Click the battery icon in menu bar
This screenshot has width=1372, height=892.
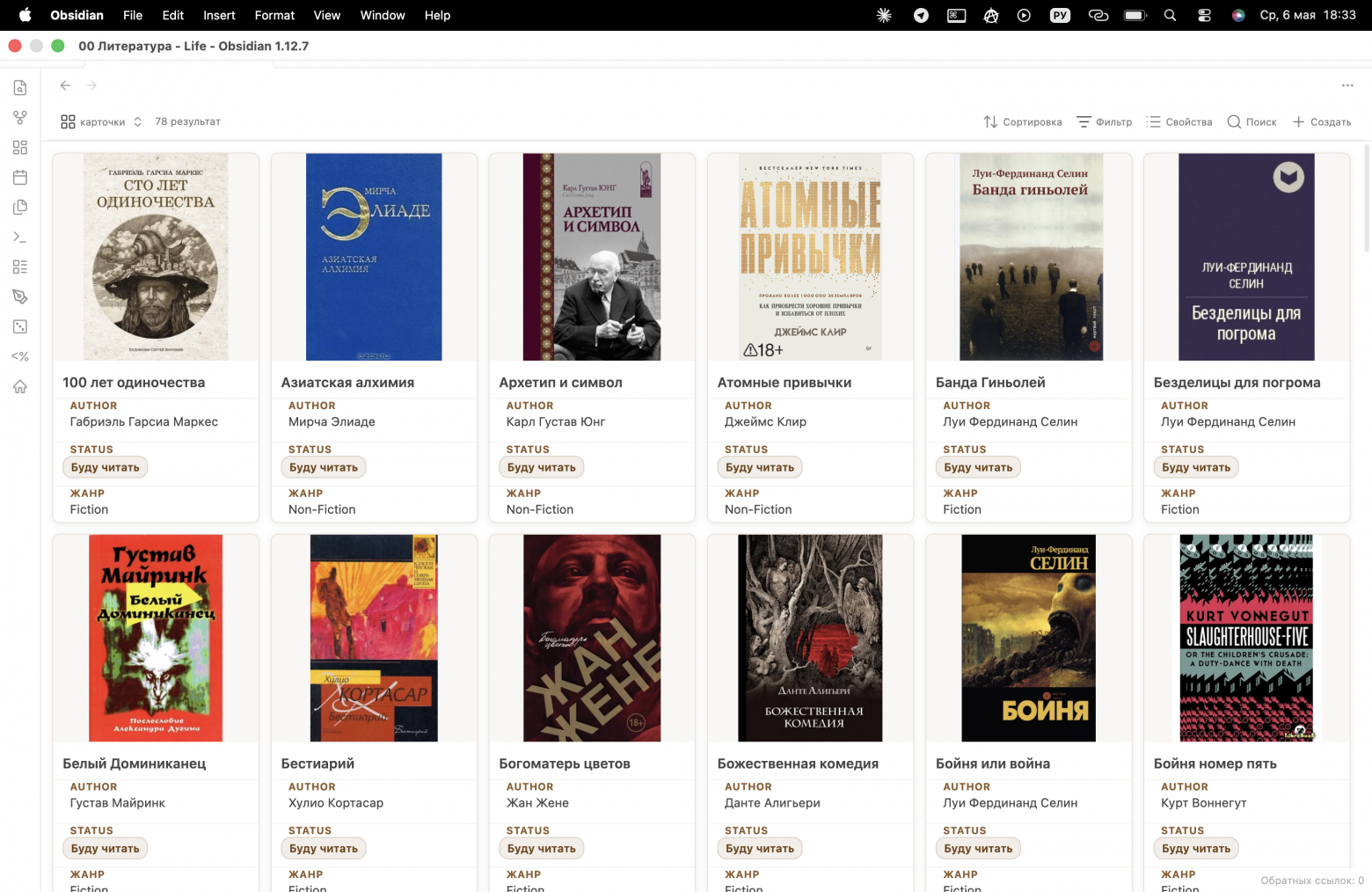click(1135, 15)
